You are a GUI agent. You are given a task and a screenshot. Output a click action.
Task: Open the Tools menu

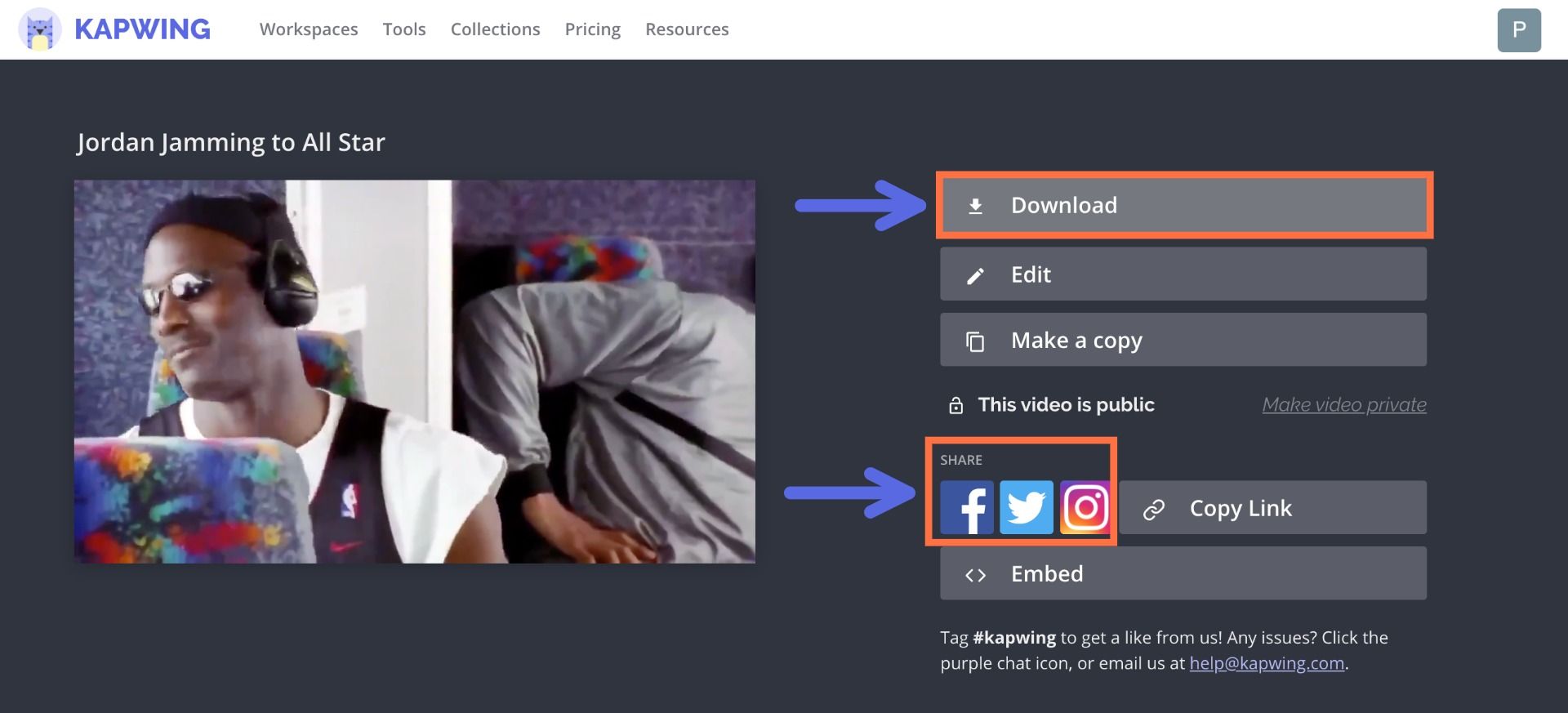pyautogui.click(x=404, y=29)
